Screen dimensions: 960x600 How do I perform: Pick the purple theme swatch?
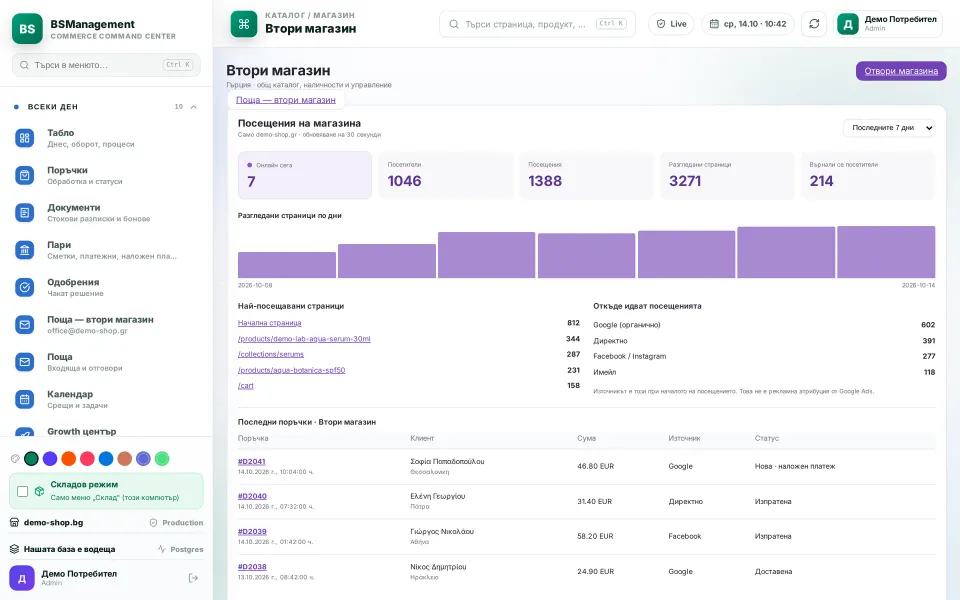click(x=50, y=459)
